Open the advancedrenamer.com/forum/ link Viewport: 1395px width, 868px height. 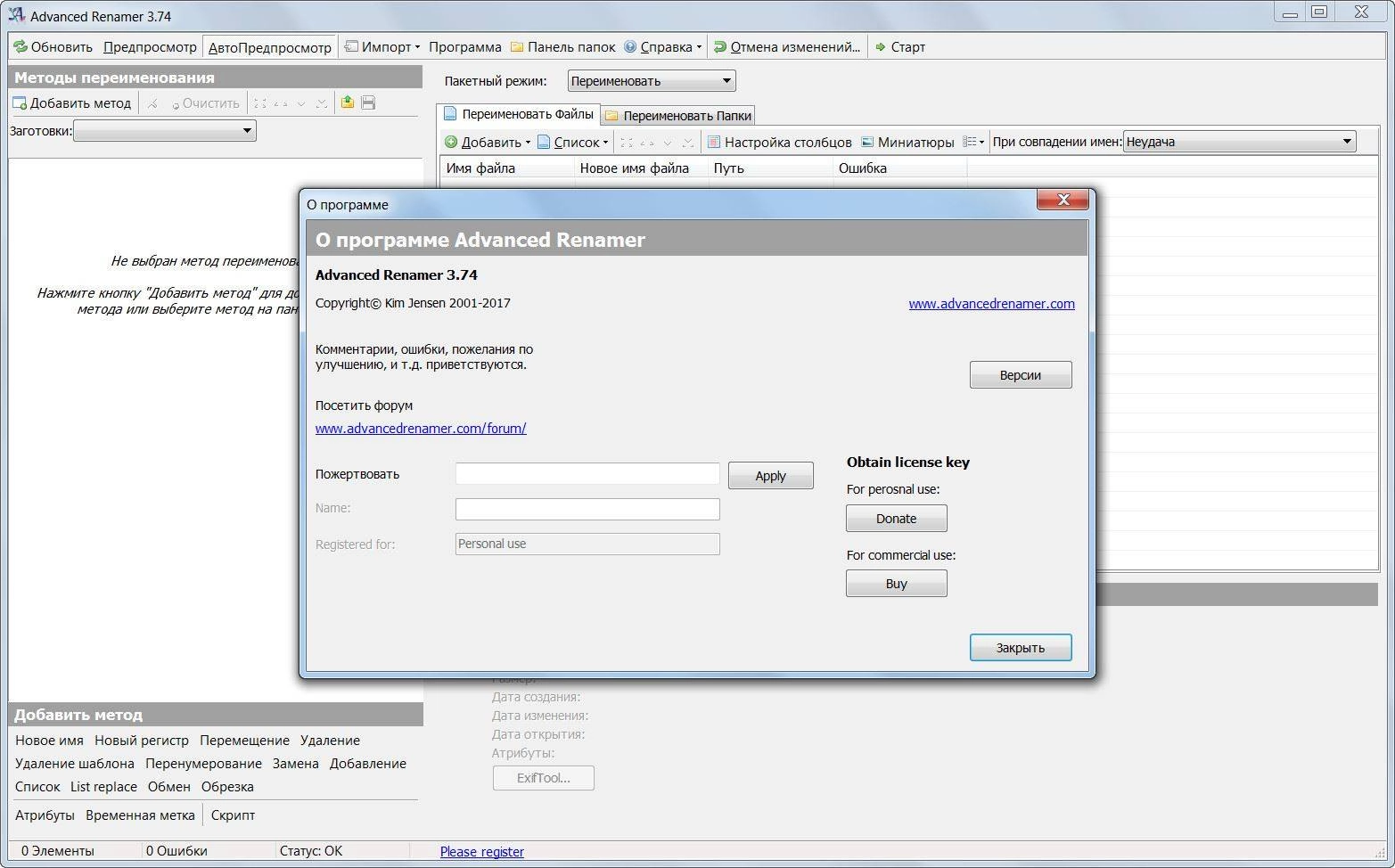pos(421,429)
